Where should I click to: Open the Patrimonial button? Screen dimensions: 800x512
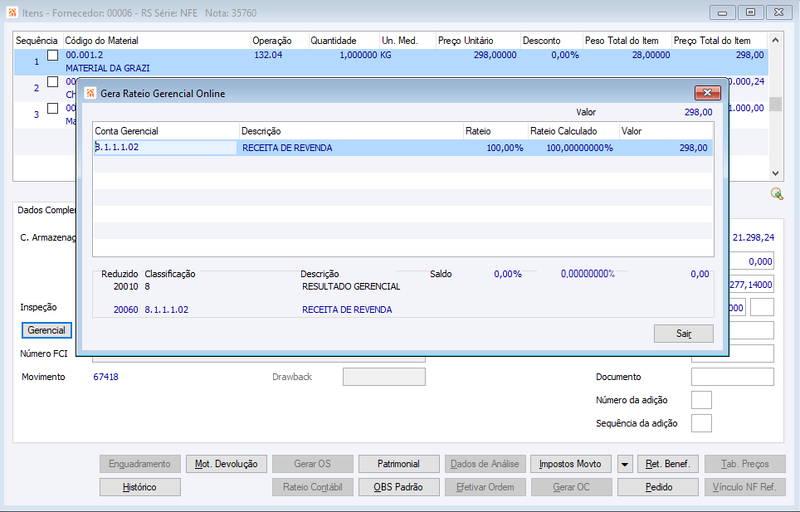[398, 464]
